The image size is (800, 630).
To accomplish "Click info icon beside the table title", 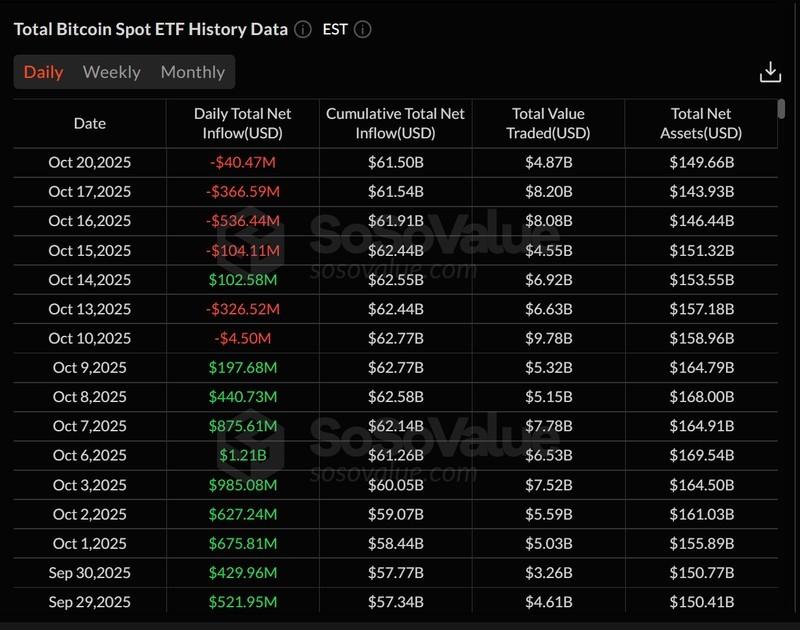I will [303, 29].
